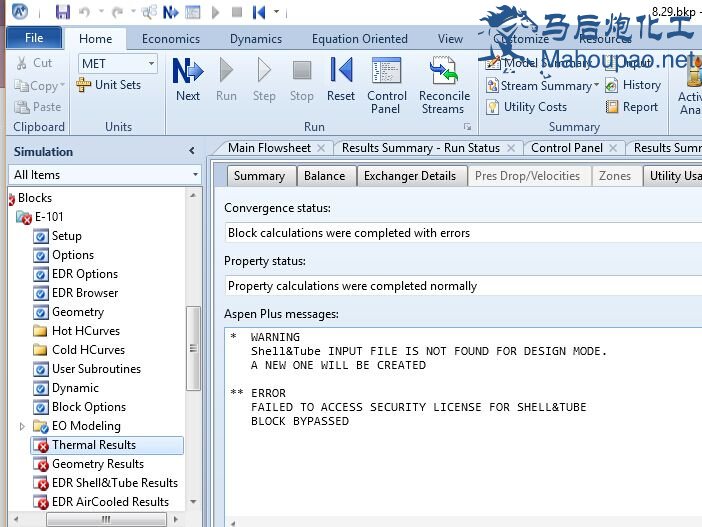Image resolution: width=702 pixels, height=527 pixels.
Task: Switch to the Dynamics ribbon tab
Action: coord(256,39)
